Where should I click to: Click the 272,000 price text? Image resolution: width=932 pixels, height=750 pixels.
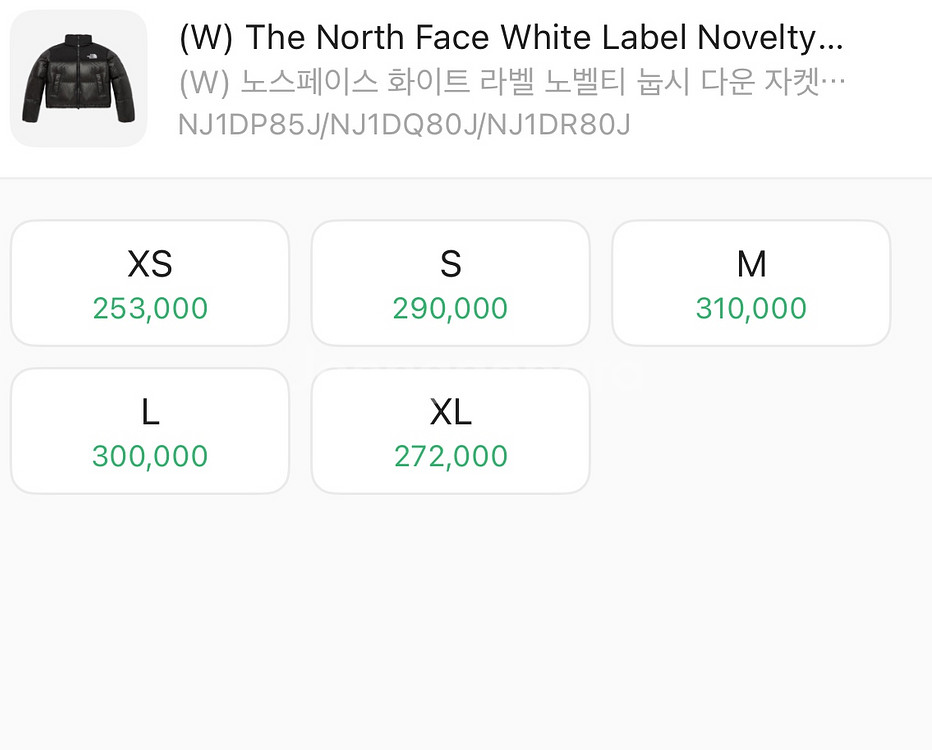click(450, 456)
